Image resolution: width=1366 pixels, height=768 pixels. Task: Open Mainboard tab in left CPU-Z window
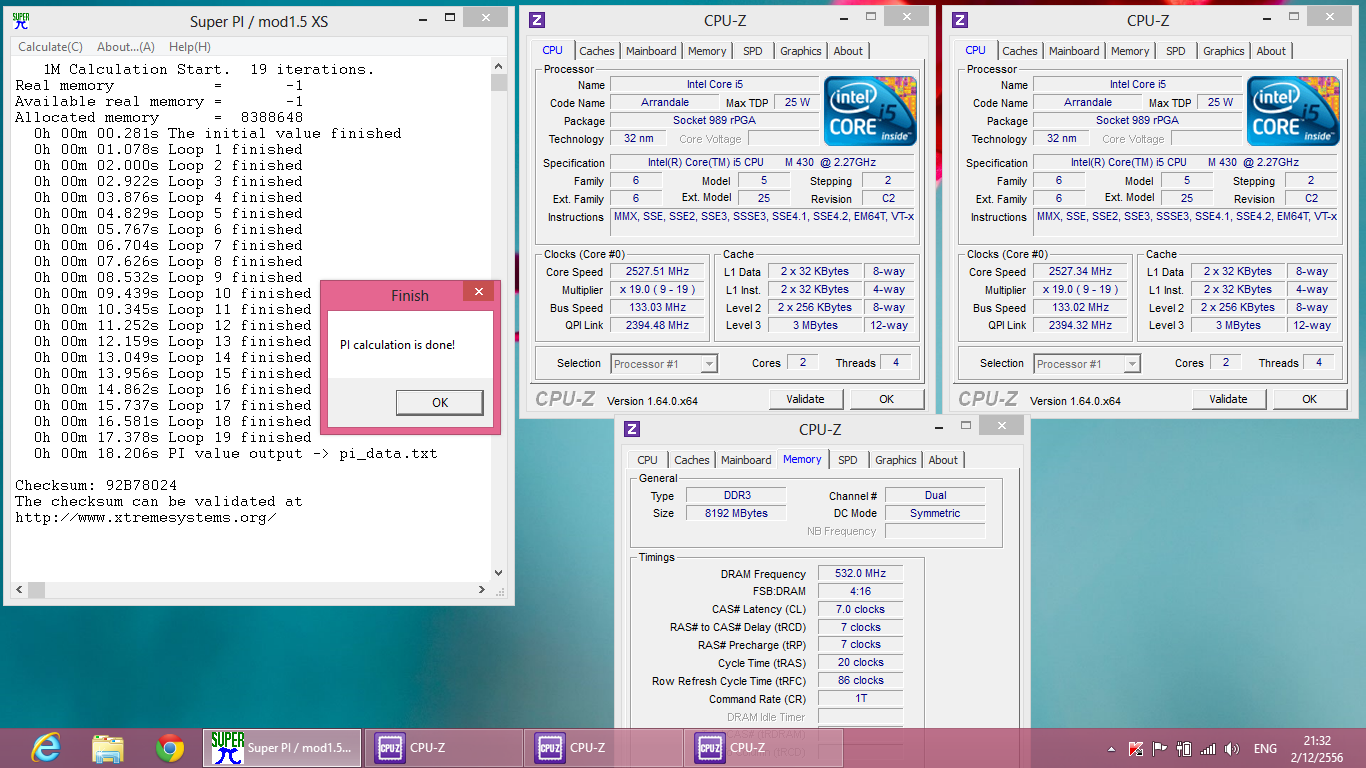(x=651, y=51)
